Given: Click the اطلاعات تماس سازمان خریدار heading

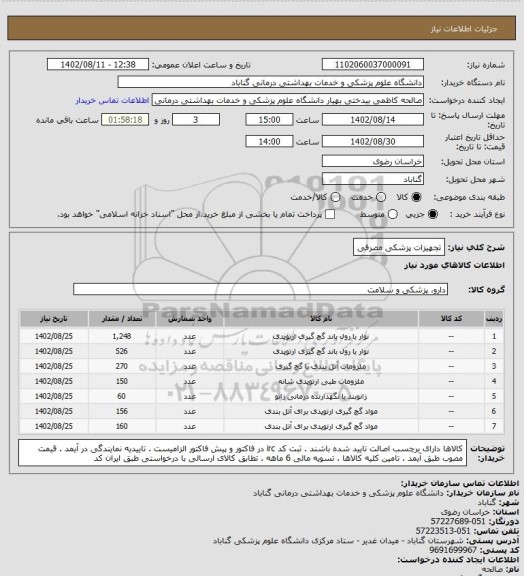Looking at the screenshot, I should coord(460,483).
